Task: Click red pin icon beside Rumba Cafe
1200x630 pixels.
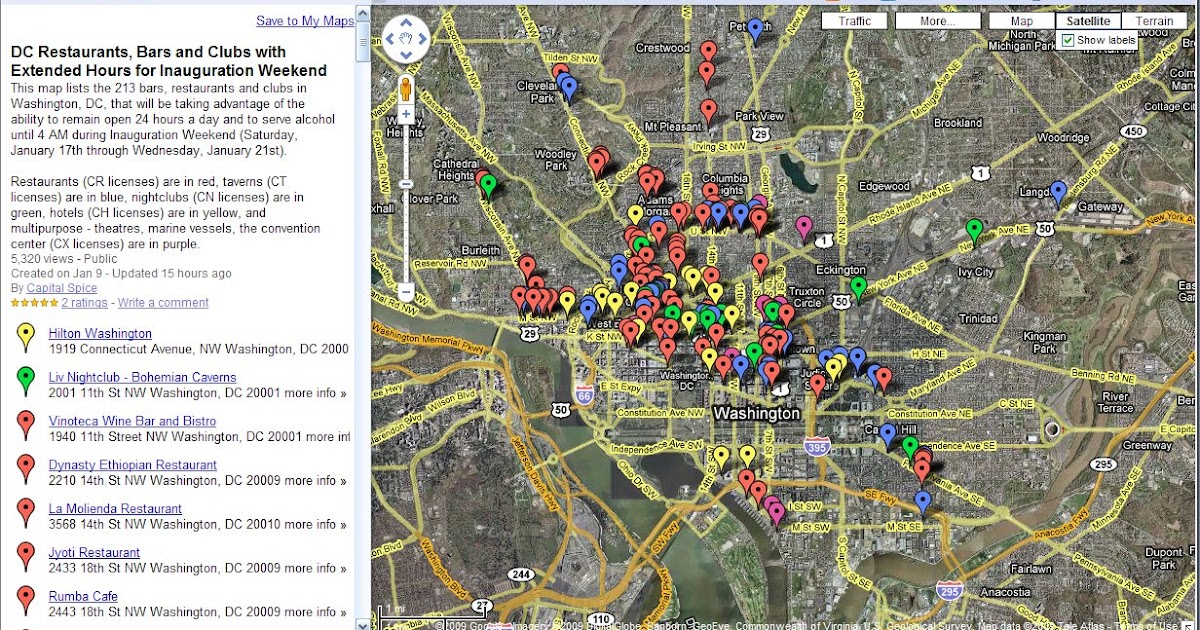Action: tap(26, 601)
